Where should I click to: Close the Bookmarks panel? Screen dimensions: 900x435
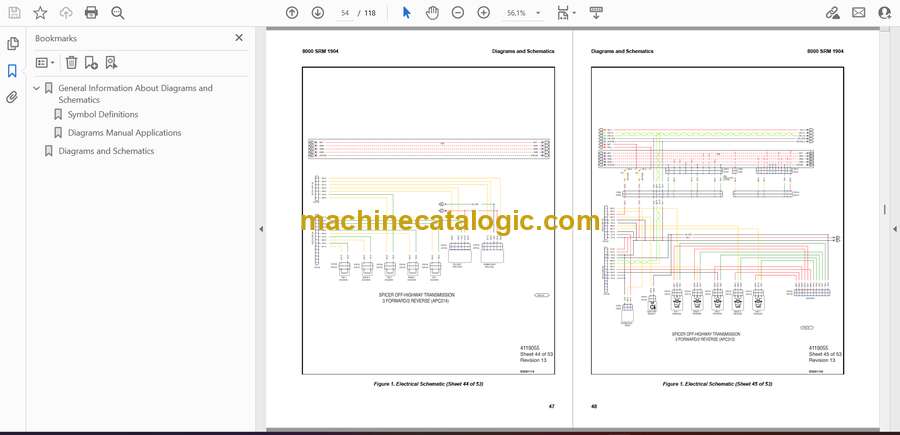pyautogui.click(x=239, y=38)
